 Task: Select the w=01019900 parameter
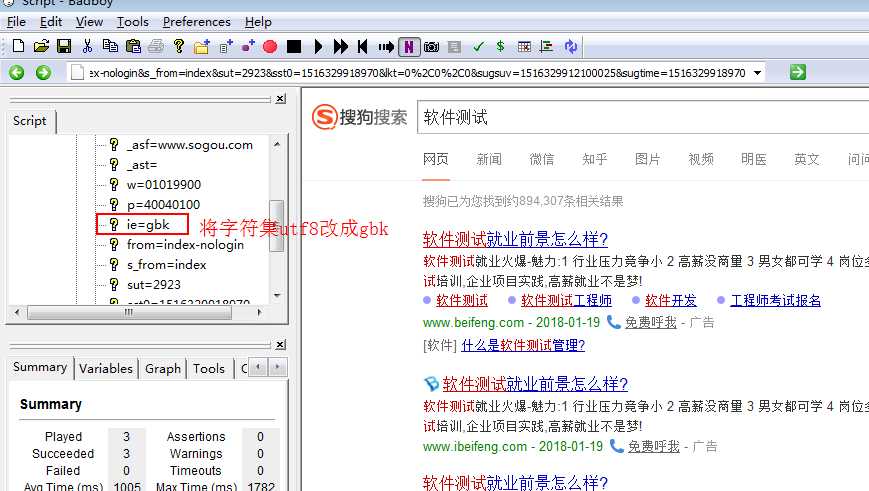163,185
